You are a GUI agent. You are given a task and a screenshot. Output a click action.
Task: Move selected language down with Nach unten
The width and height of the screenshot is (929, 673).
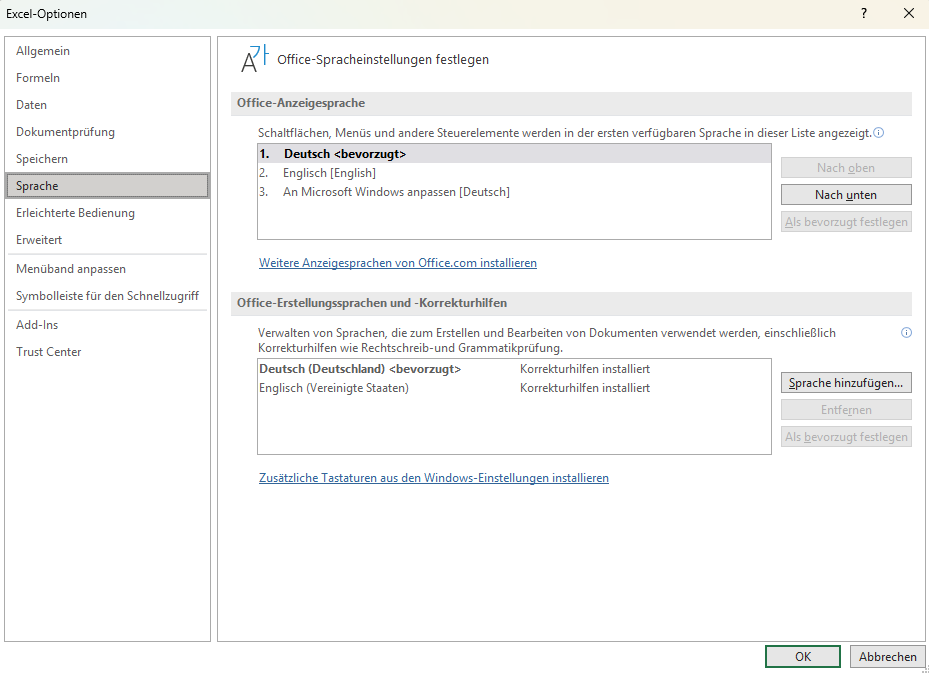(x=845, y=195)
